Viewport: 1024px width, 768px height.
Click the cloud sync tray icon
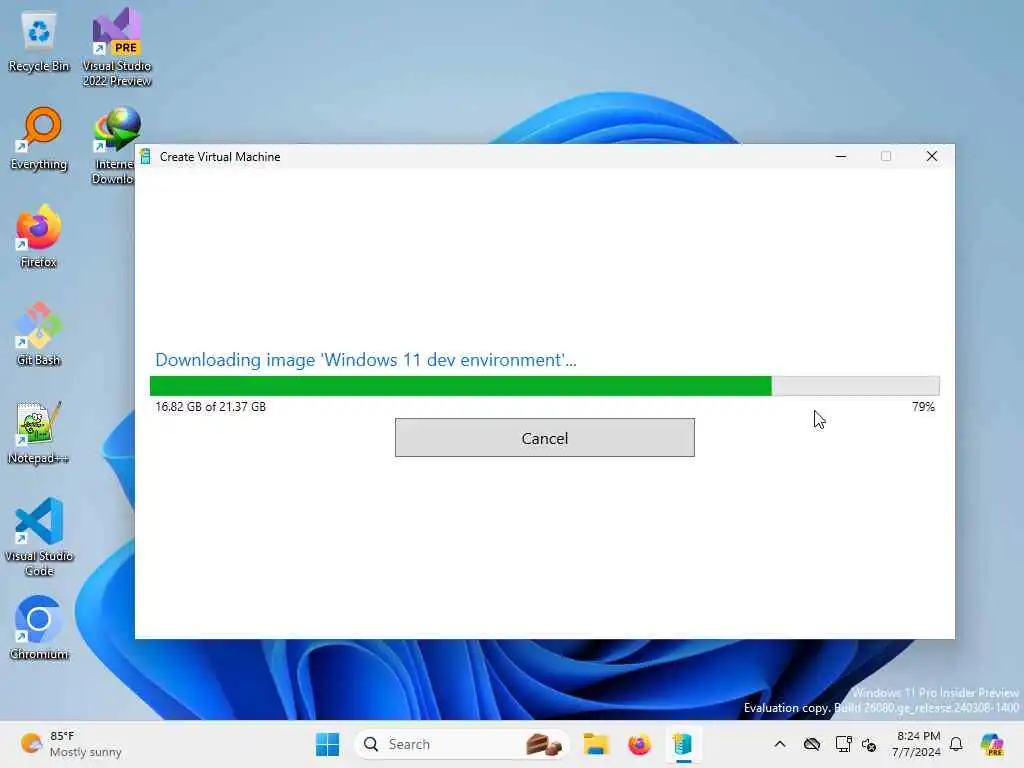[x=812, y=744]
